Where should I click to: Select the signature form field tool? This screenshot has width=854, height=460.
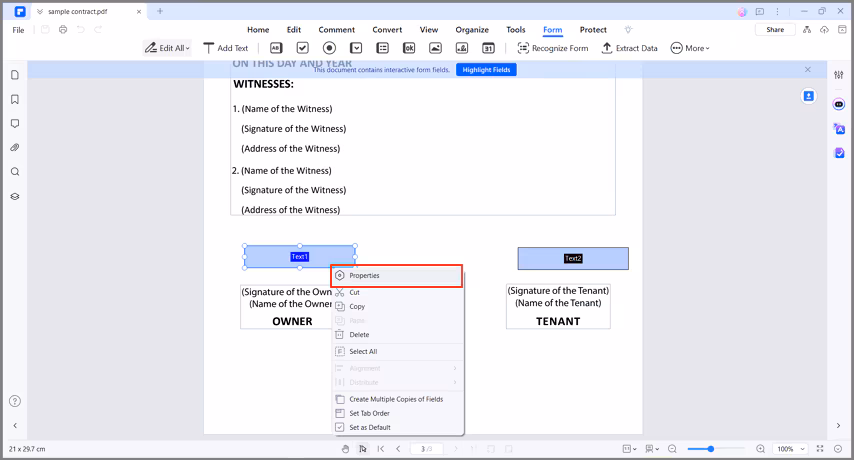tap(462, 48)
